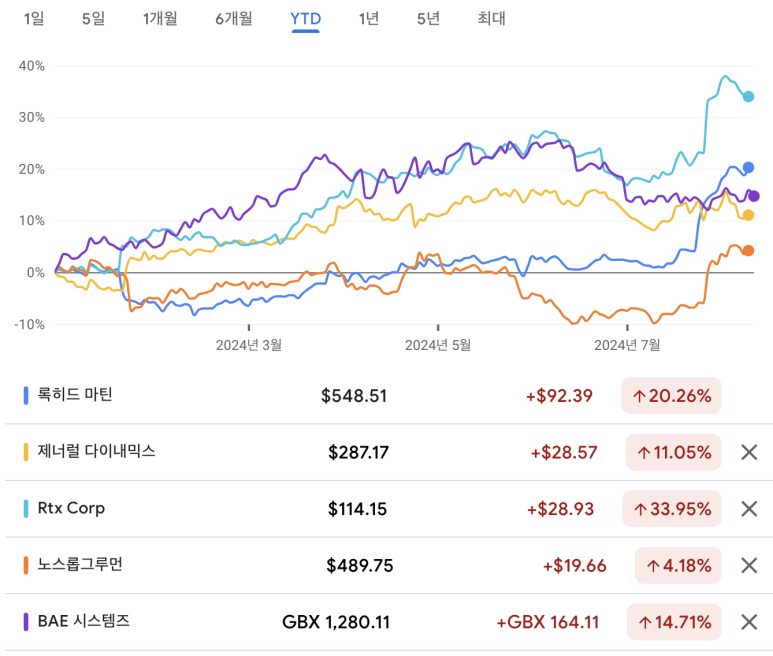Click the $114.15 price value

357,509
